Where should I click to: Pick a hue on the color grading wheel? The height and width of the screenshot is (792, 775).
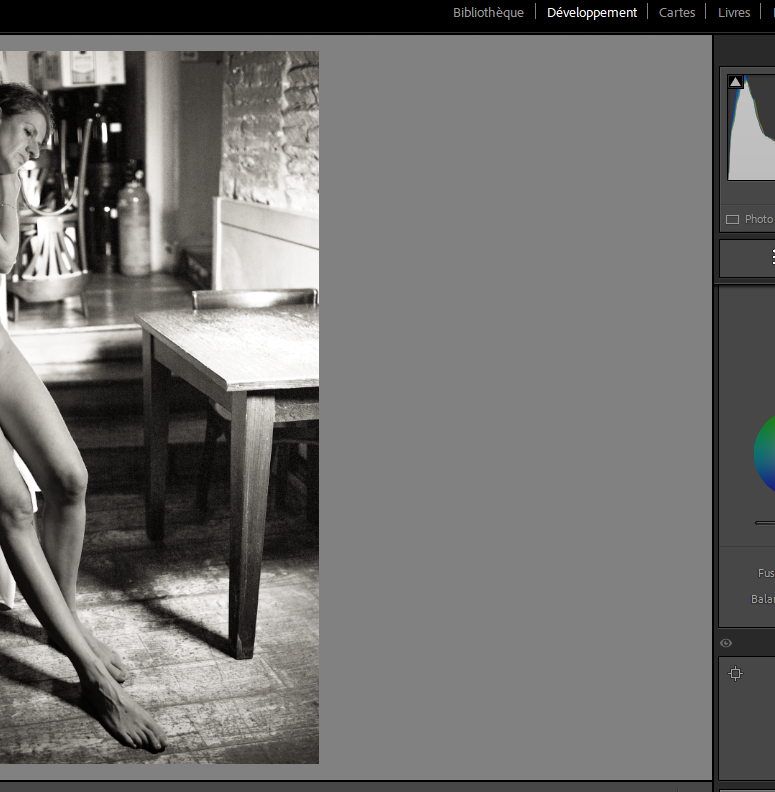[765, 455]
